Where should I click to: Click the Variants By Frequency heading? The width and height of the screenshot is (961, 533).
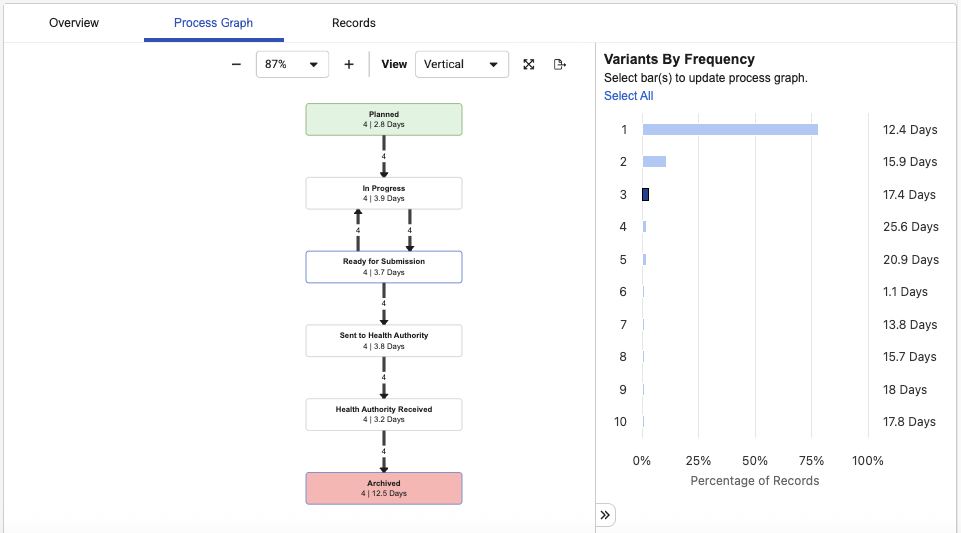coord(679,59)
